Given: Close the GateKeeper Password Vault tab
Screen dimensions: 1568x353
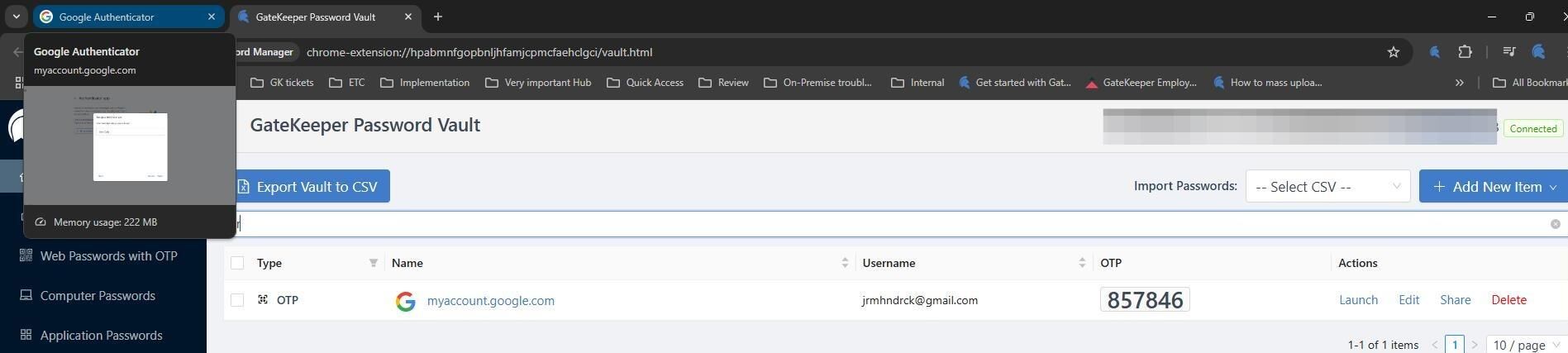Looking at the screenshot, I should (x=408, y=17).
